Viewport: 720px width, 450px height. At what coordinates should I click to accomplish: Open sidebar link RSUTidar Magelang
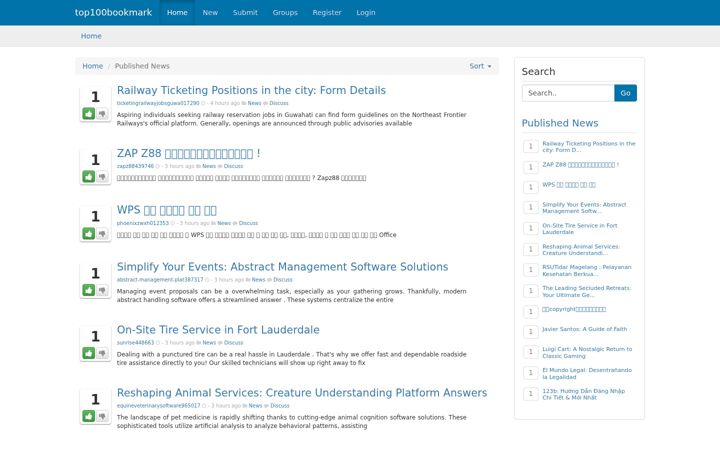[x=587, y=270]
